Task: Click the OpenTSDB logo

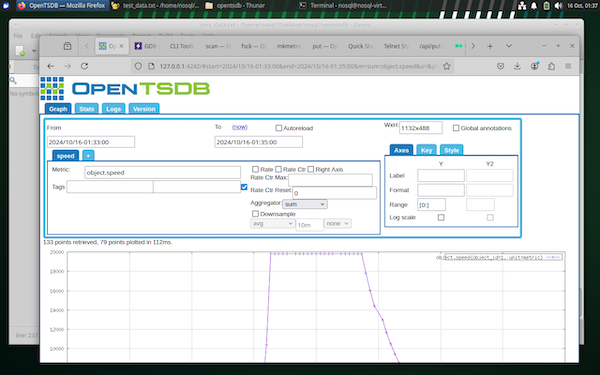Action: [x=125, y=88]
